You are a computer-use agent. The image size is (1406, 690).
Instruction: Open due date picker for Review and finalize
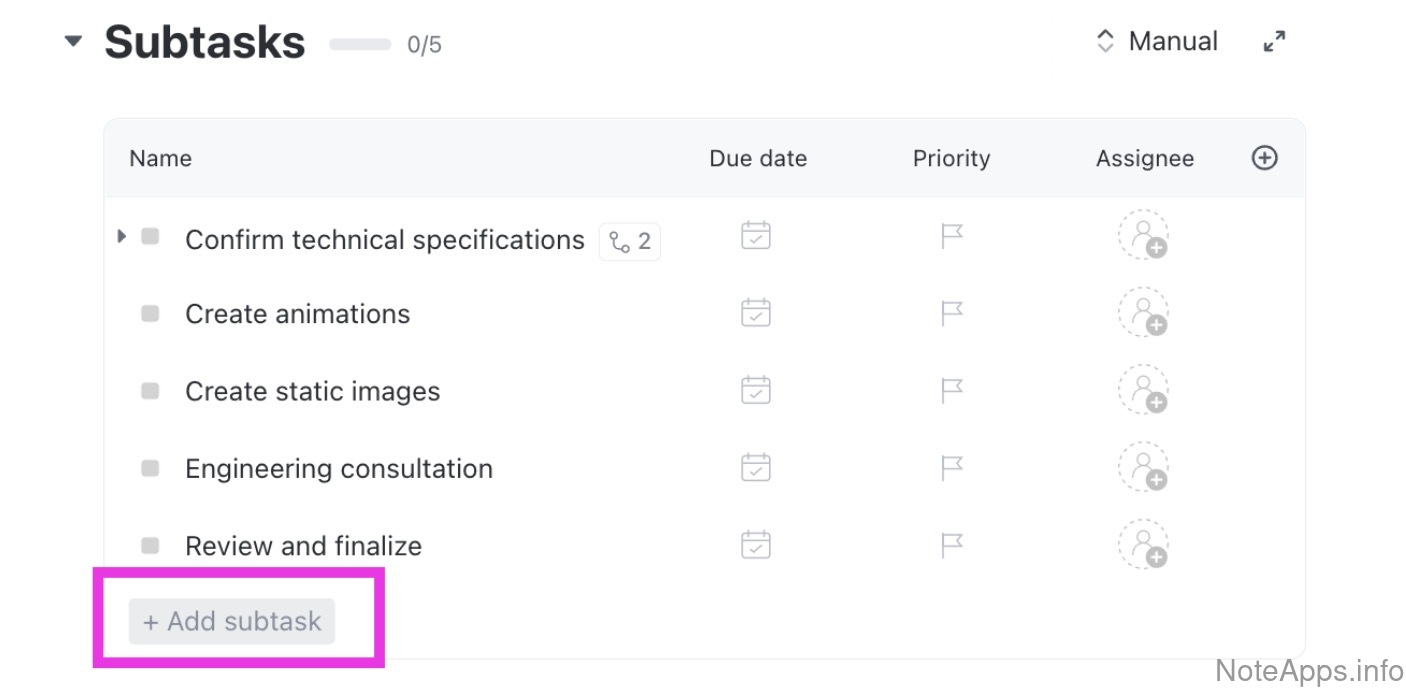point(756,545)
